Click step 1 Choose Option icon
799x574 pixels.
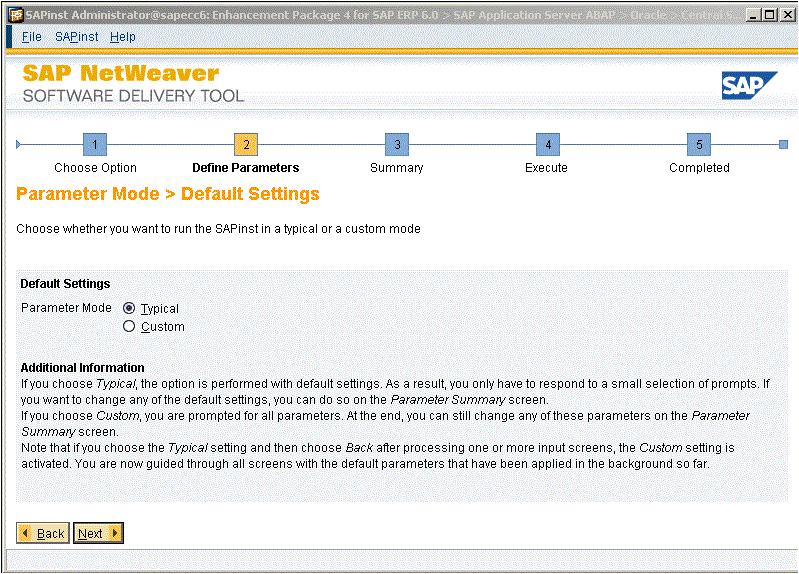[95, 145]
